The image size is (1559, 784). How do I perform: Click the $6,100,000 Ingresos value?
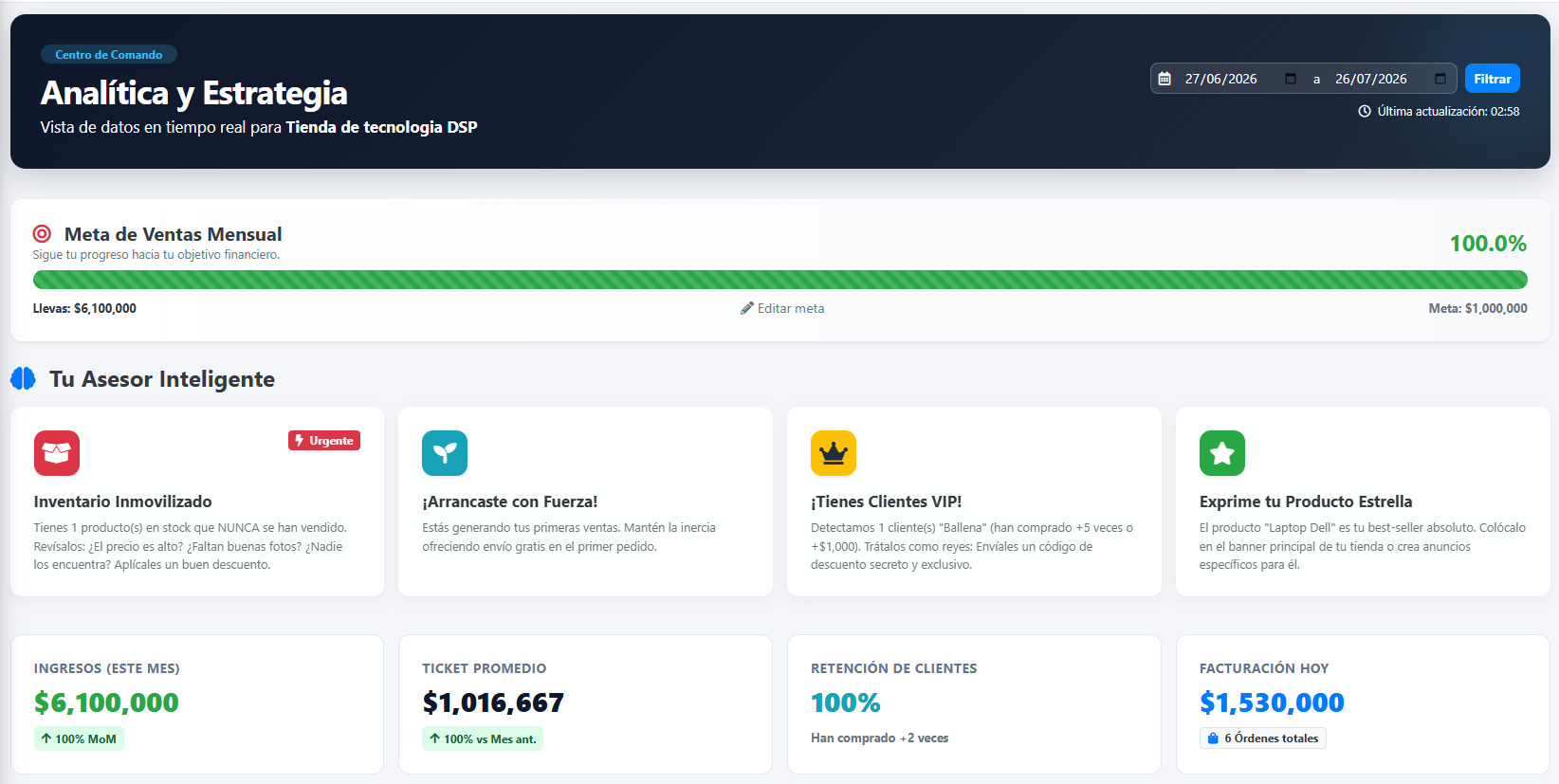pos(106,702)
